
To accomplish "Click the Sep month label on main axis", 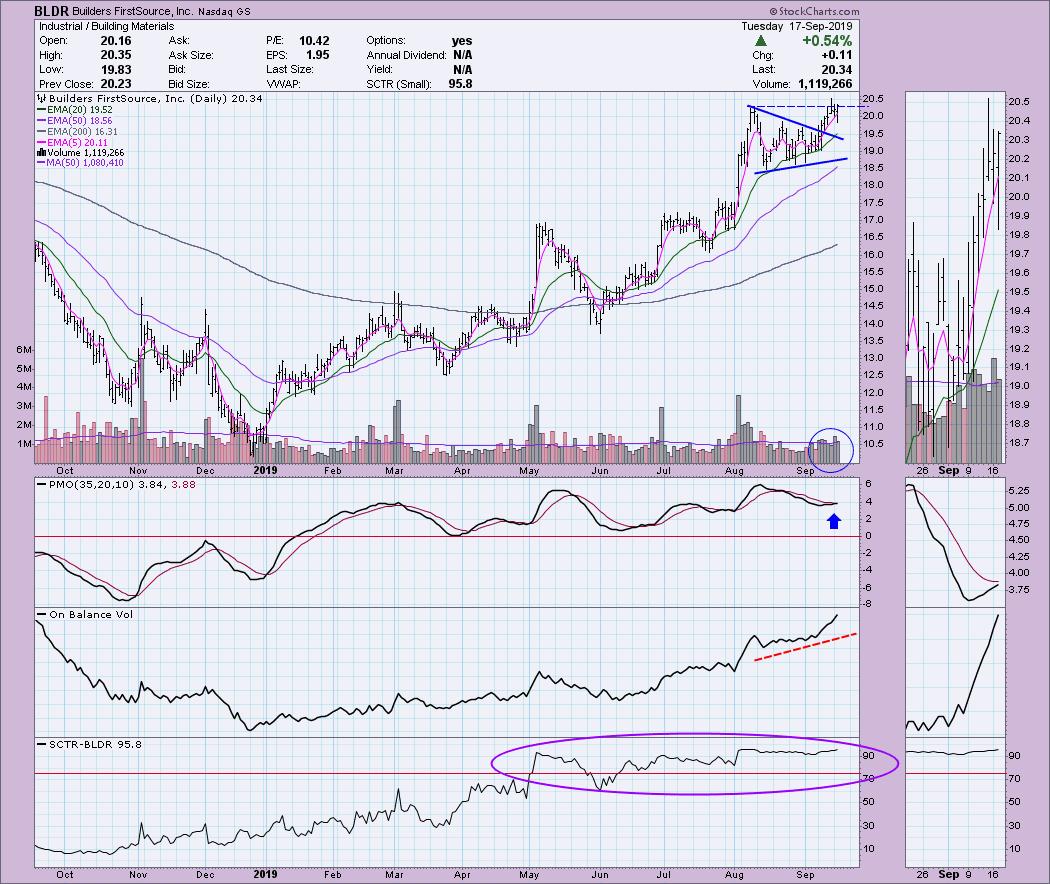I will point(806,469).
